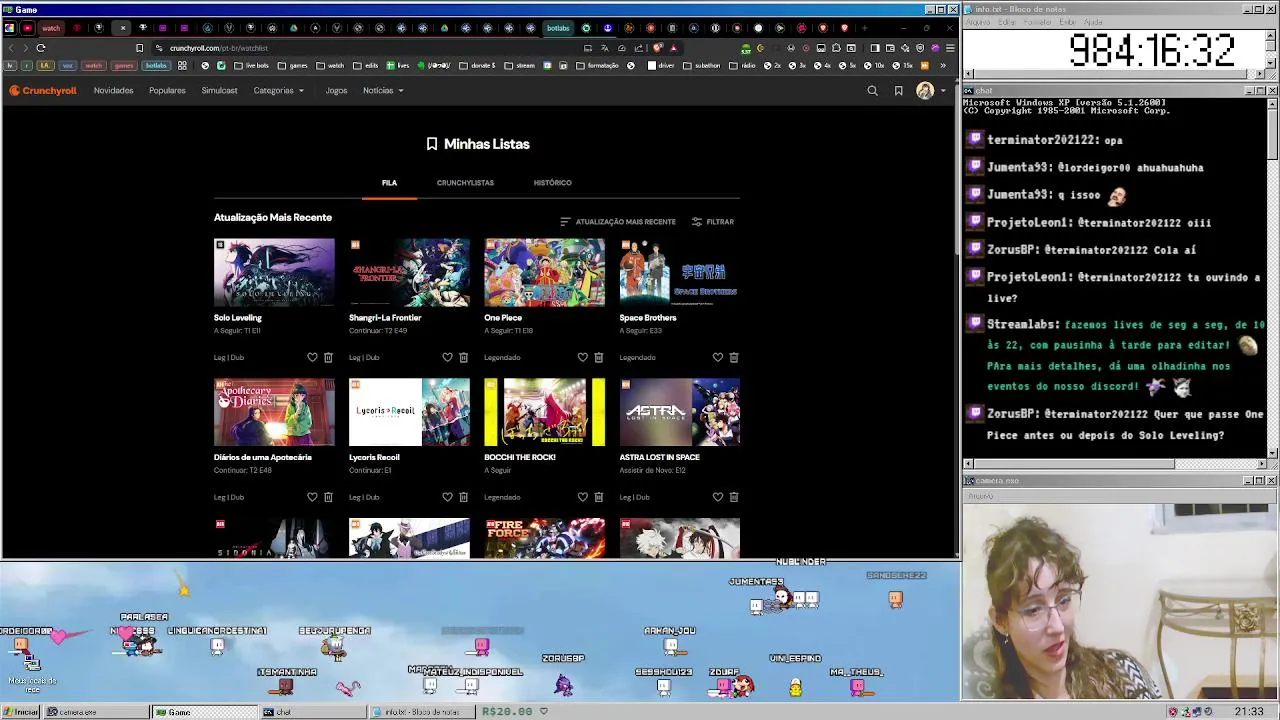
Task: Open the Iniciar start button
Action: (21, 712)
